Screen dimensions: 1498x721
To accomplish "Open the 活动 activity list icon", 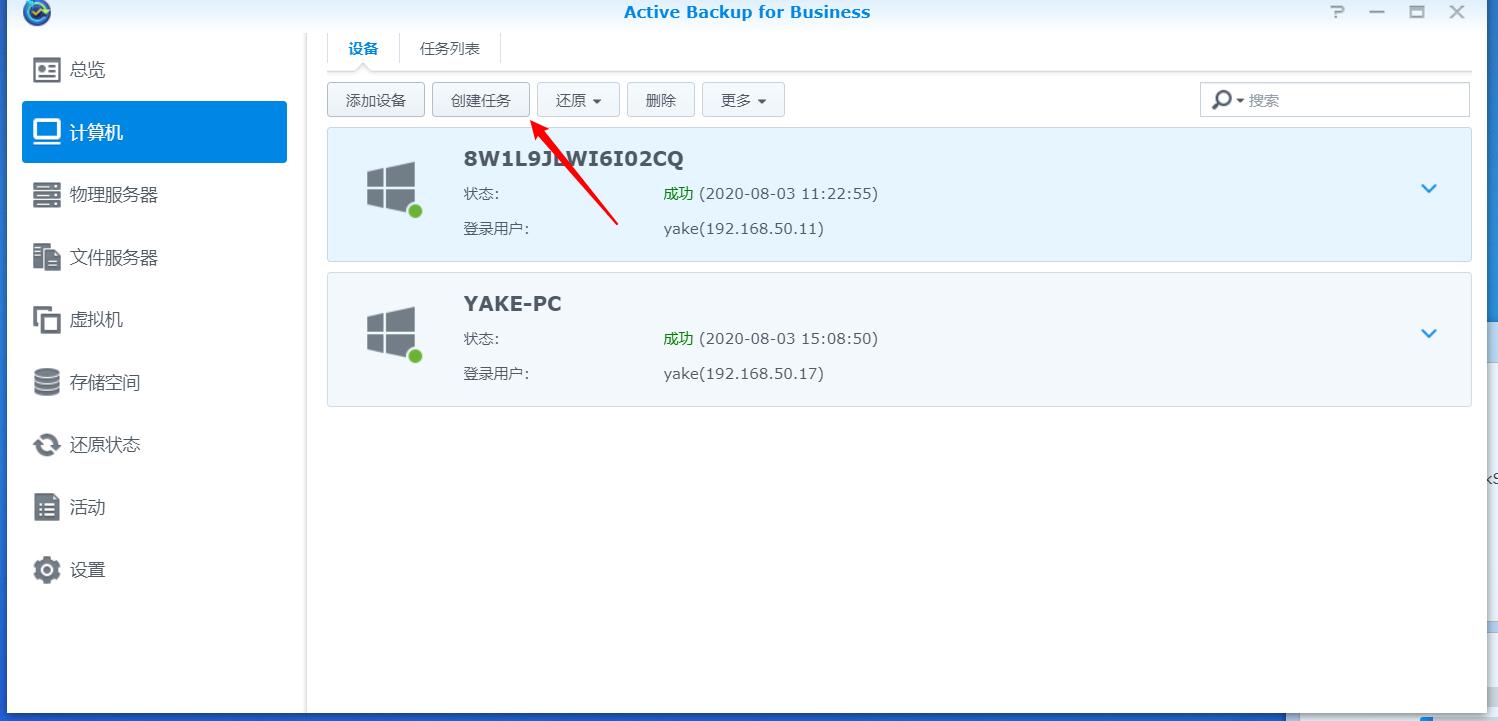I will point(47,507).
